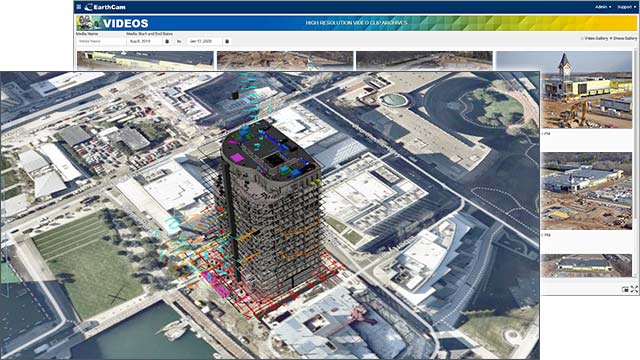Toggle picture-in-picture view icon

click(x=625, y=289)
